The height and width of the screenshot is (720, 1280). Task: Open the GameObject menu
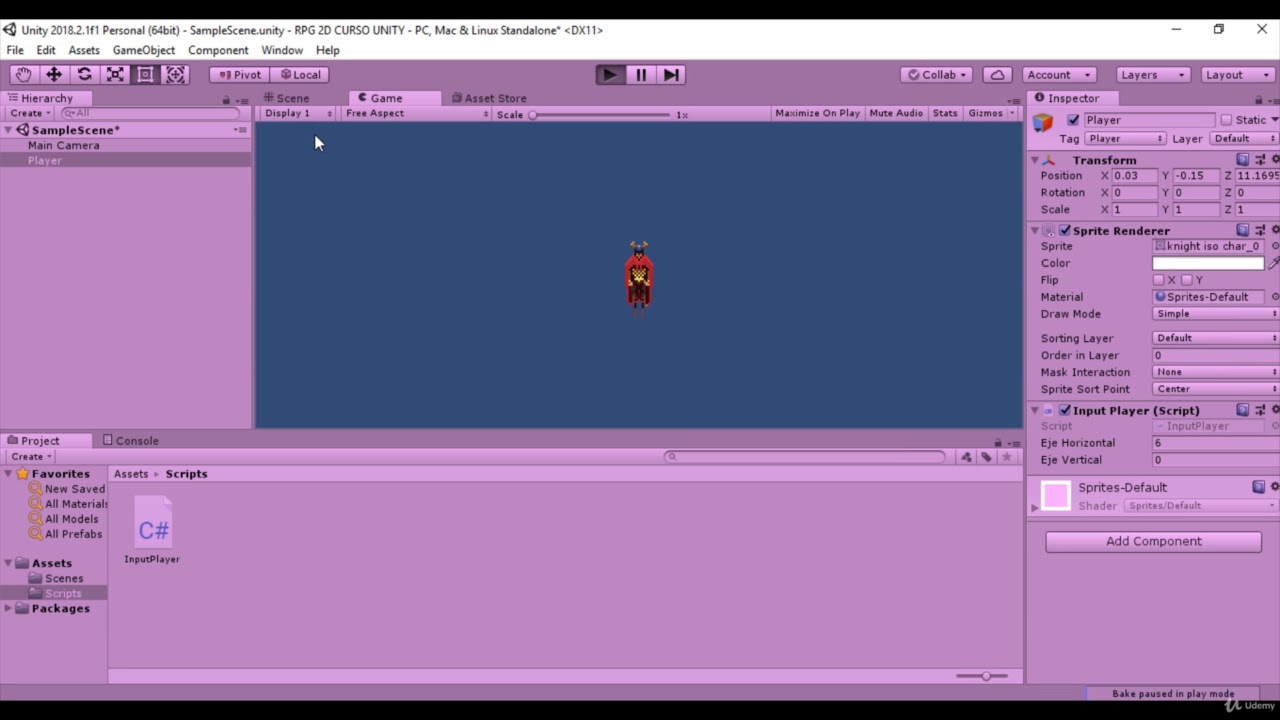click(143, 50)
